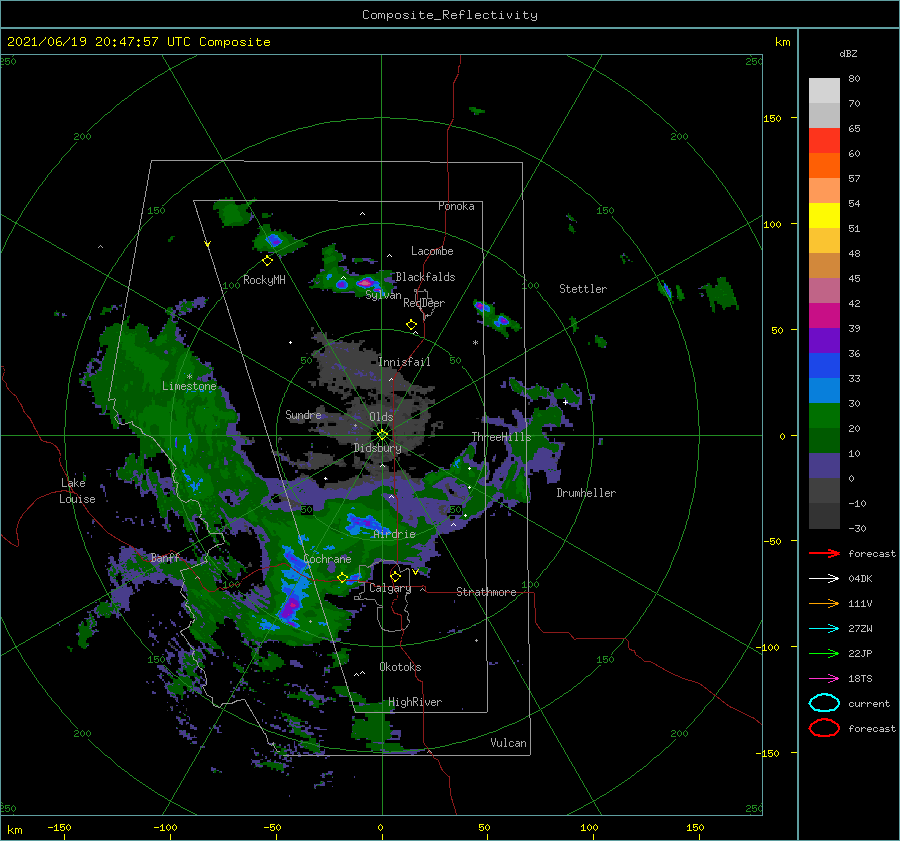This screenshot has width=900, height=841.
Task: Click the Olds town label
Action: [x=381, y=417]
